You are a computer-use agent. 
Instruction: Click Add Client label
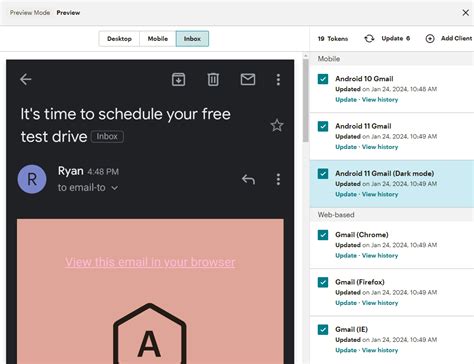tap(456, 38)
